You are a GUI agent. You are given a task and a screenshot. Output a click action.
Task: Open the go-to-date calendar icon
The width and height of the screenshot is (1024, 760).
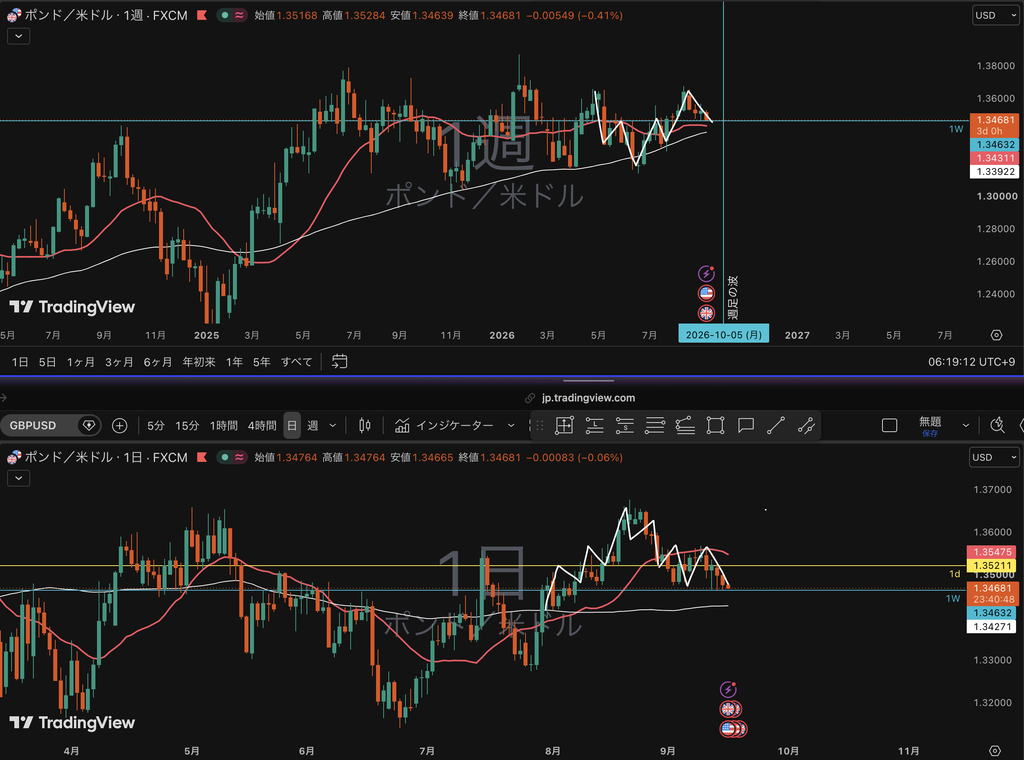(340, 362)
